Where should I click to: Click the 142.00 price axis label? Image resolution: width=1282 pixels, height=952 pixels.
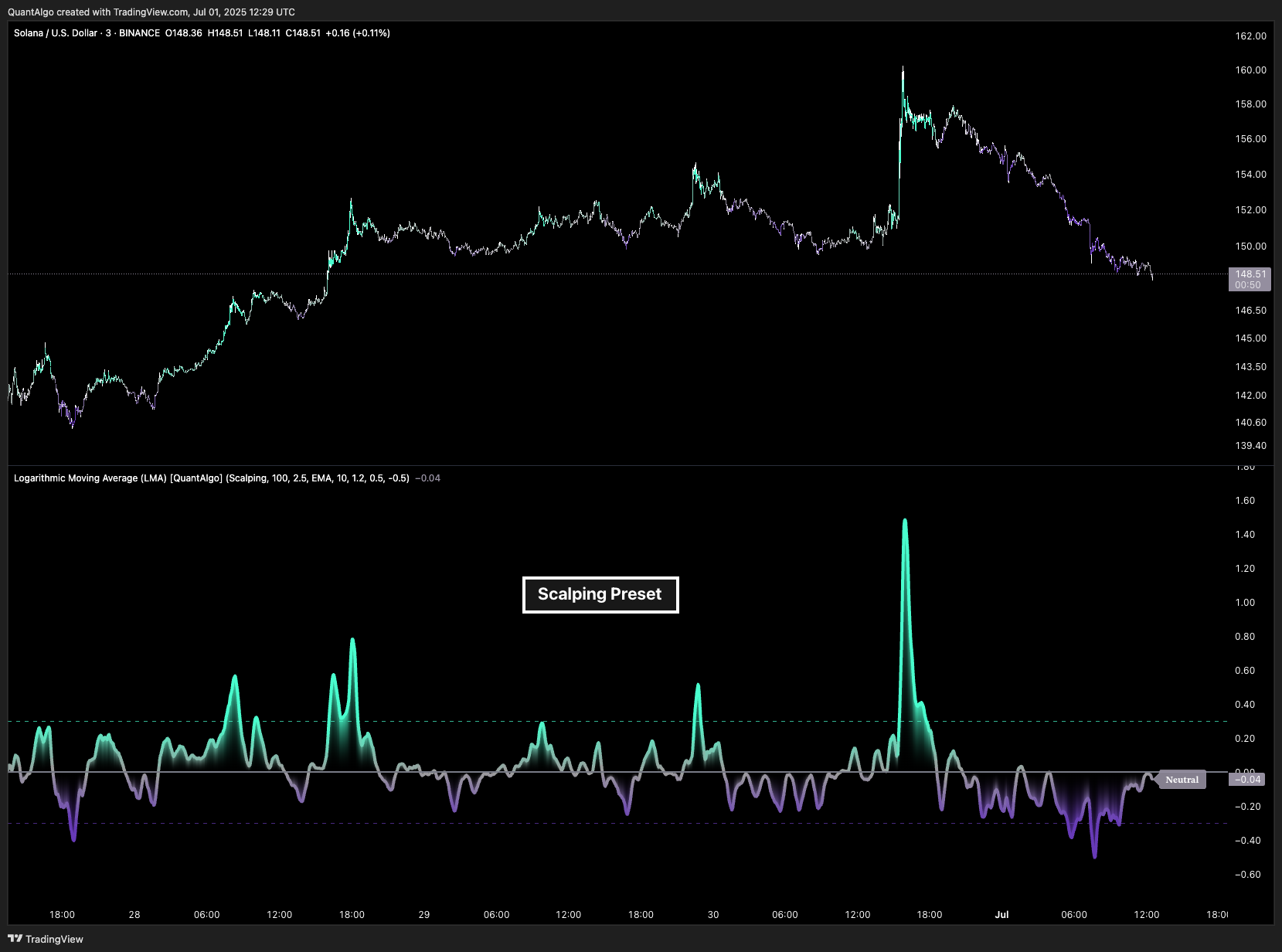[x=1251, y=396]
